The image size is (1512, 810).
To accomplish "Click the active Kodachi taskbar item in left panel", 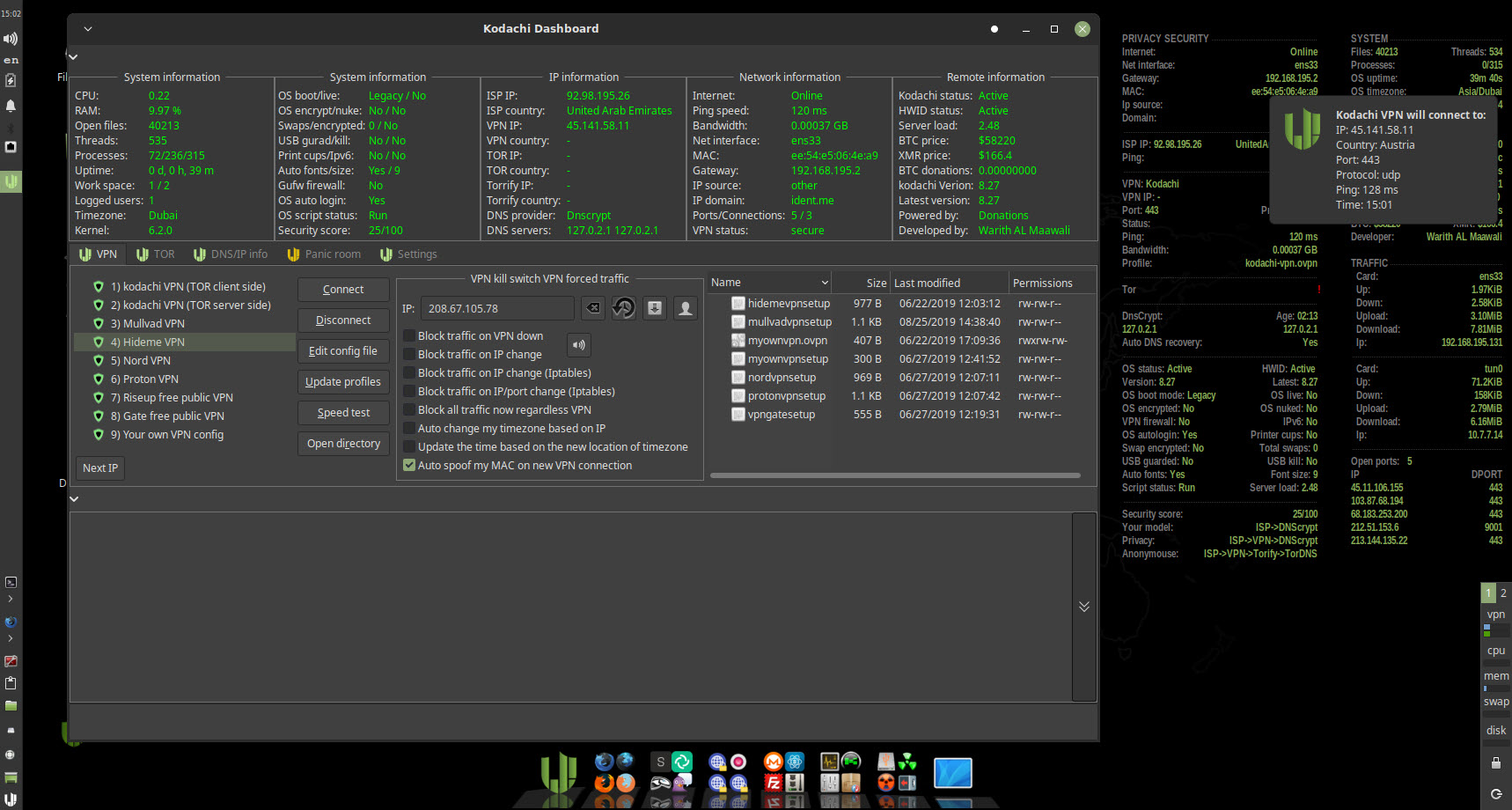I will click(11, 182).
